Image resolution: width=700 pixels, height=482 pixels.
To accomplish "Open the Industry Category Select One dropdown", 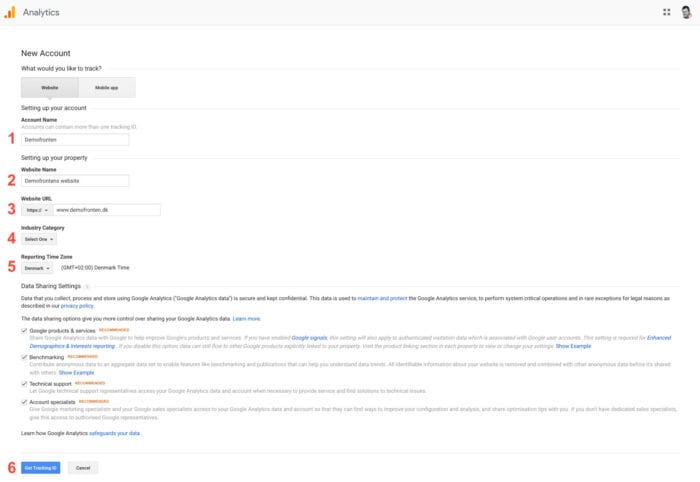I will coord(39,239).
